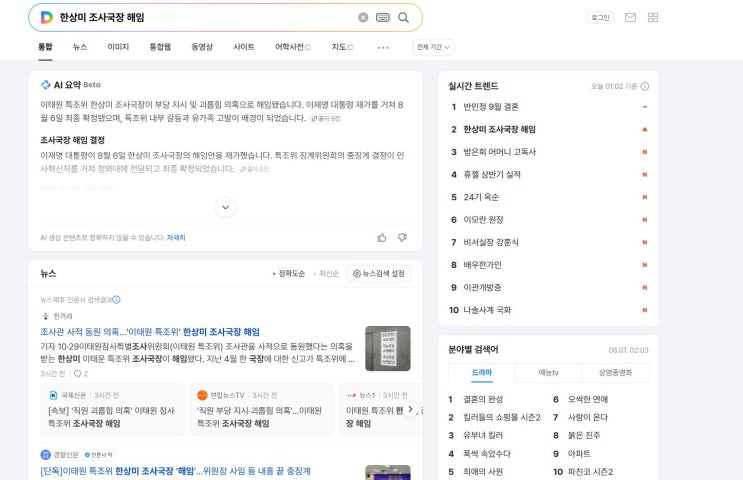This screenshot has height=480, width=743.
Task: Open the 조사관 사적 동원 의혹 article headline
Action: tap(150, 332)
